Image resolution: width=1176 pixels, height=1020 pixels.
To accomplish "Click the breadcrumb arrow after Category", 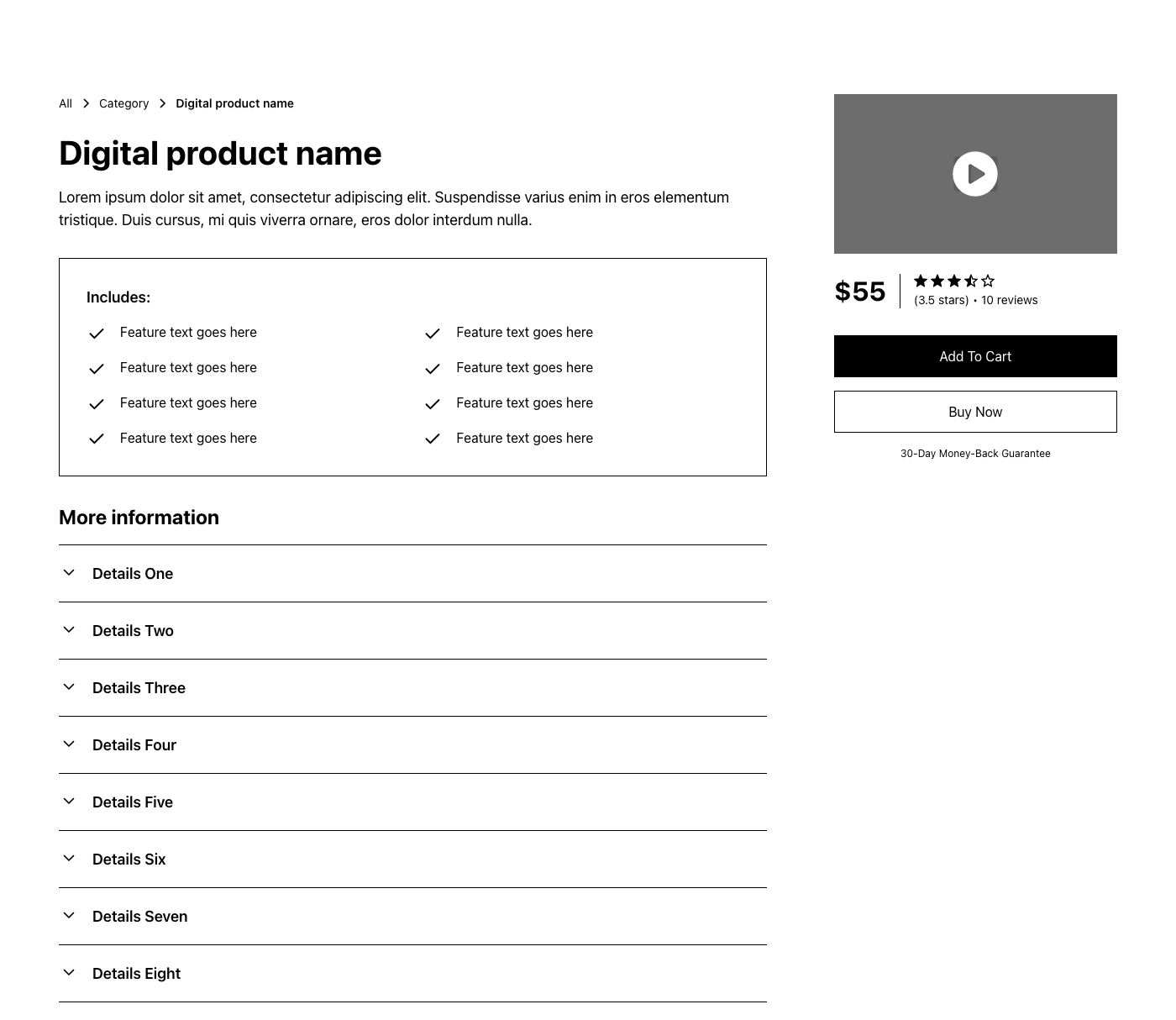I will pyautogui.click(x=162, y=103).
